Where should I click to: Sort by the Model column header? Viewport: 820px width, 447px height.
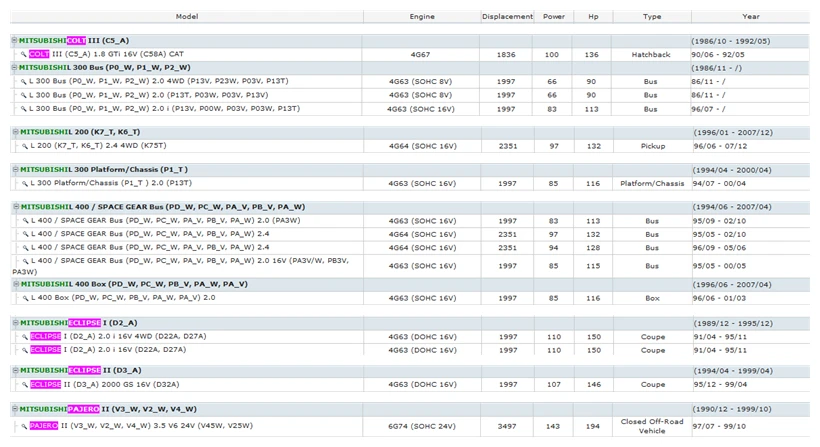click(x=187, y=17)
